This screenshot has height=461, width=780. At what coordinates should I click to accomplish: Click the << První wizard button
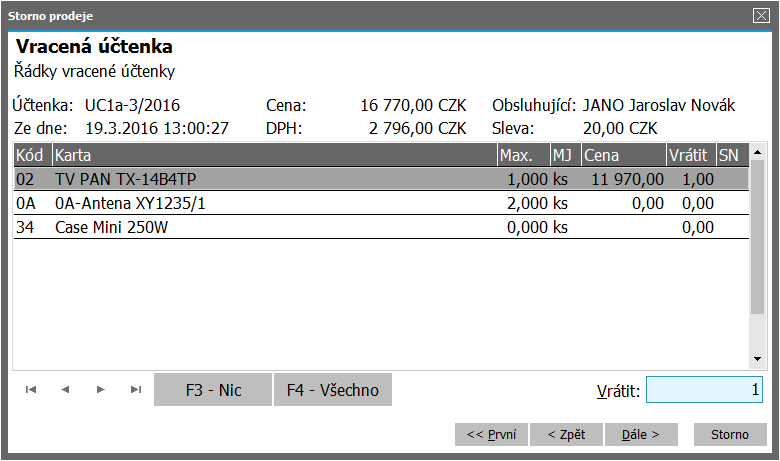coord(491,435)
